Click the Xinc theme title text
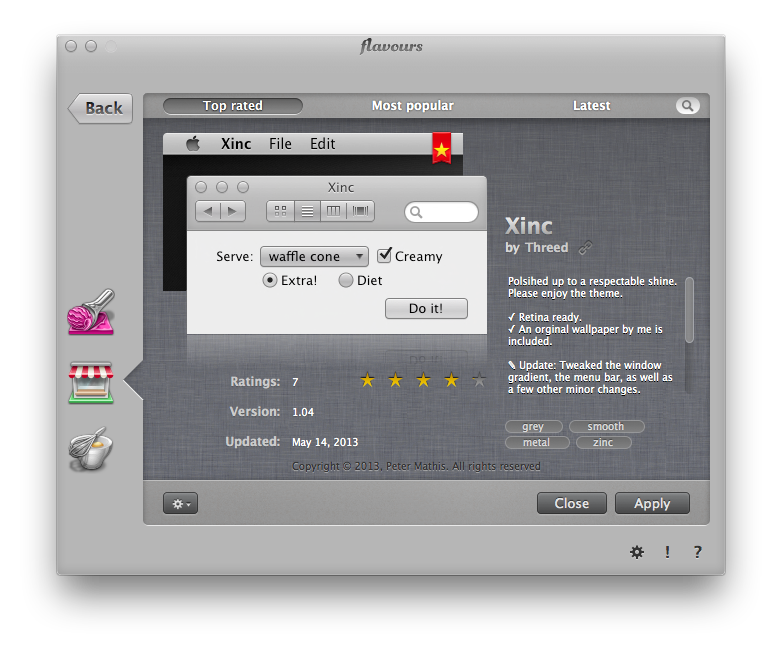Screen dimensions: 782x654 (529, 226)
